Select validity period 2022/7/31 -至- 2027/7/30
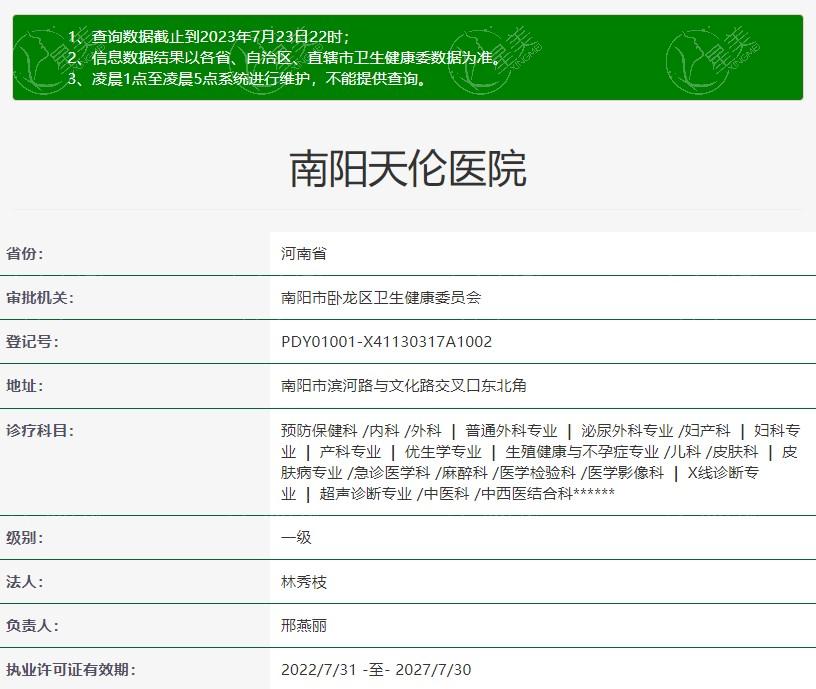Screen dimensions: 816x689 [x=376, y=670]
